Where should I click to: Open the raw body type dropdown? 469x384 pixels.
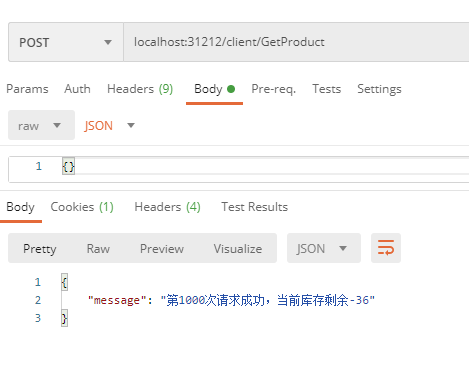[41, 125]
